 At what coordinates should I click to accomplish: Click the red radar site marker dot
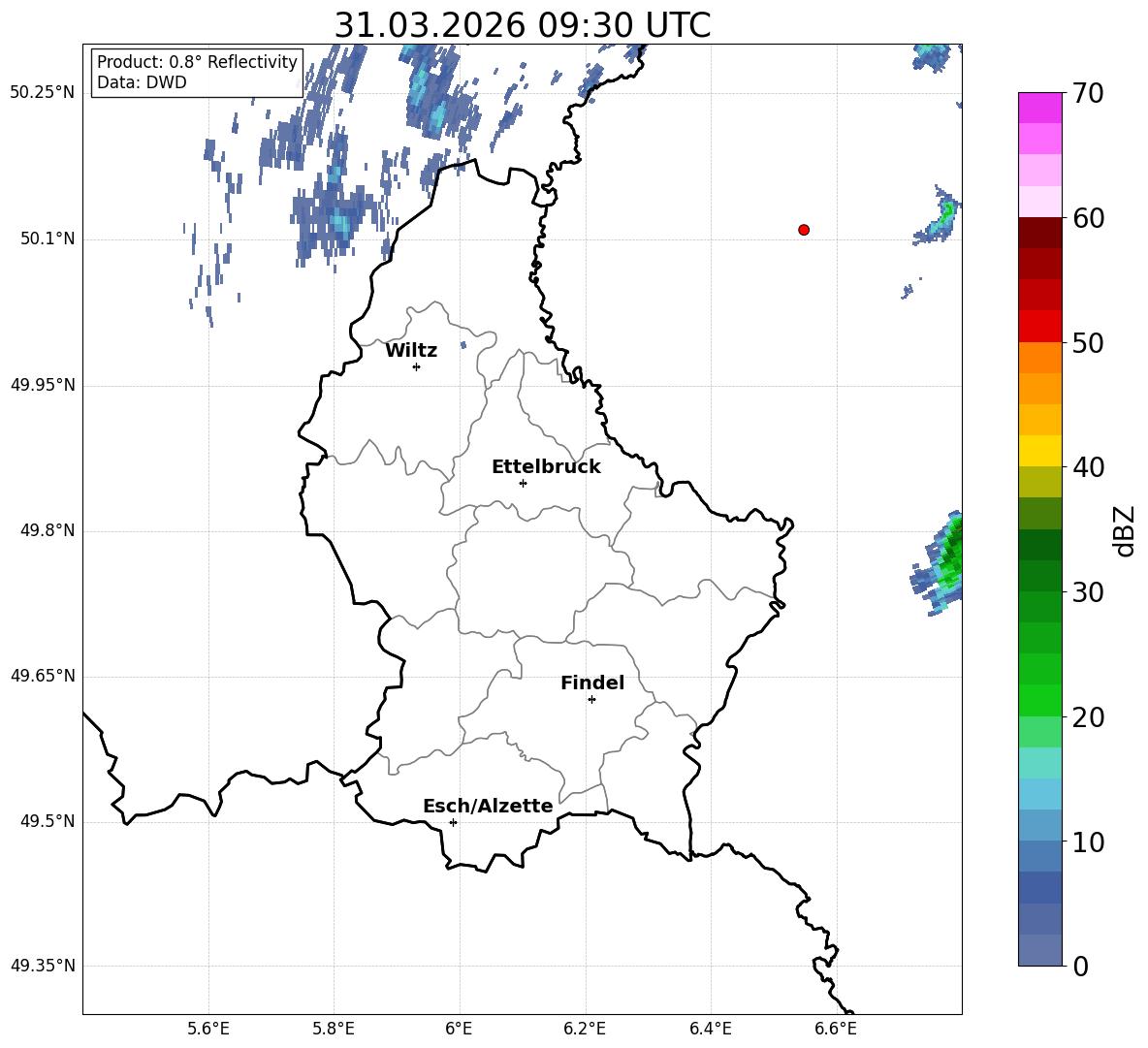804,230
